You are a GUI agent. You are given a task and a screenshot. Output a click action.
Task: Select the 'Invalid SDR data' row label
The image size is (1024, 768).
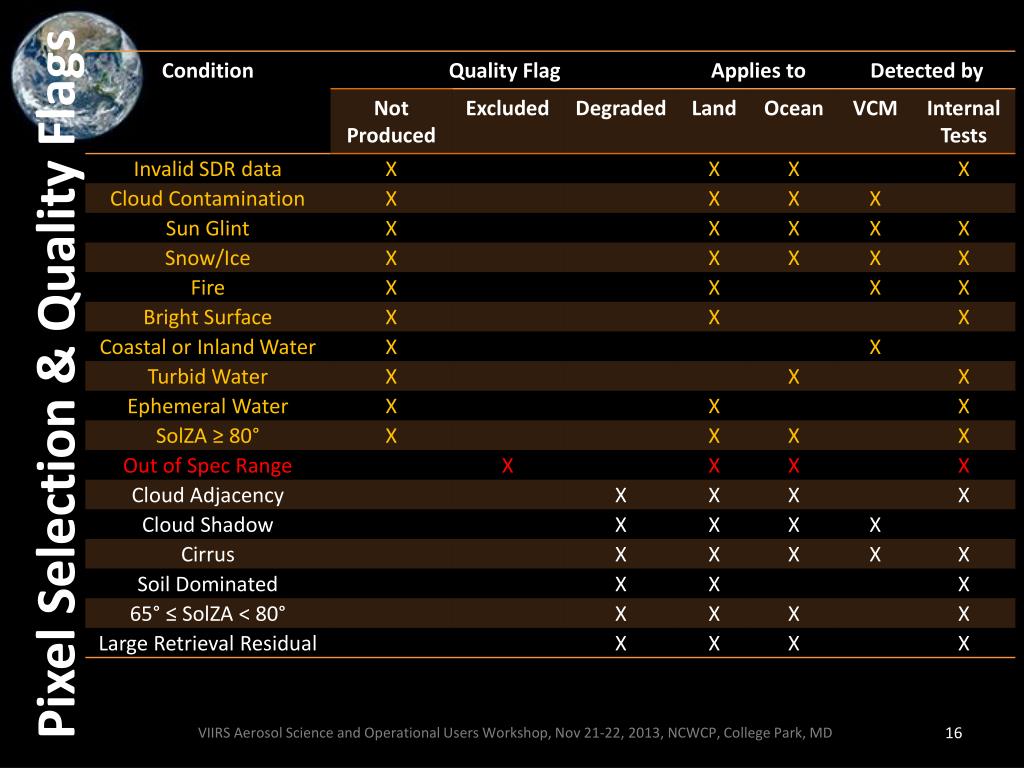click(208, 169)
